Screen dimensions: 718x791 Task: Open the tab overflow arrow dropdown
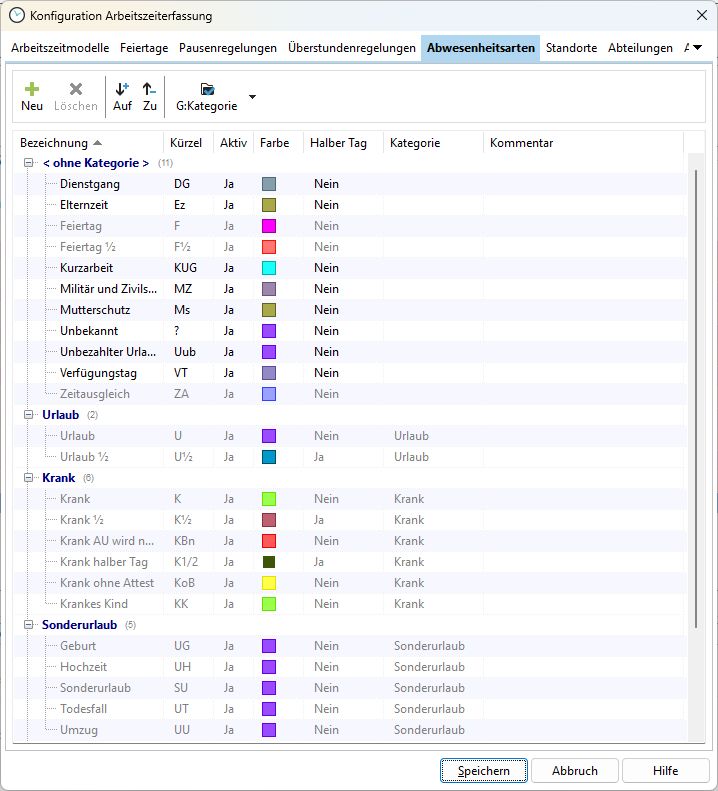697,48
